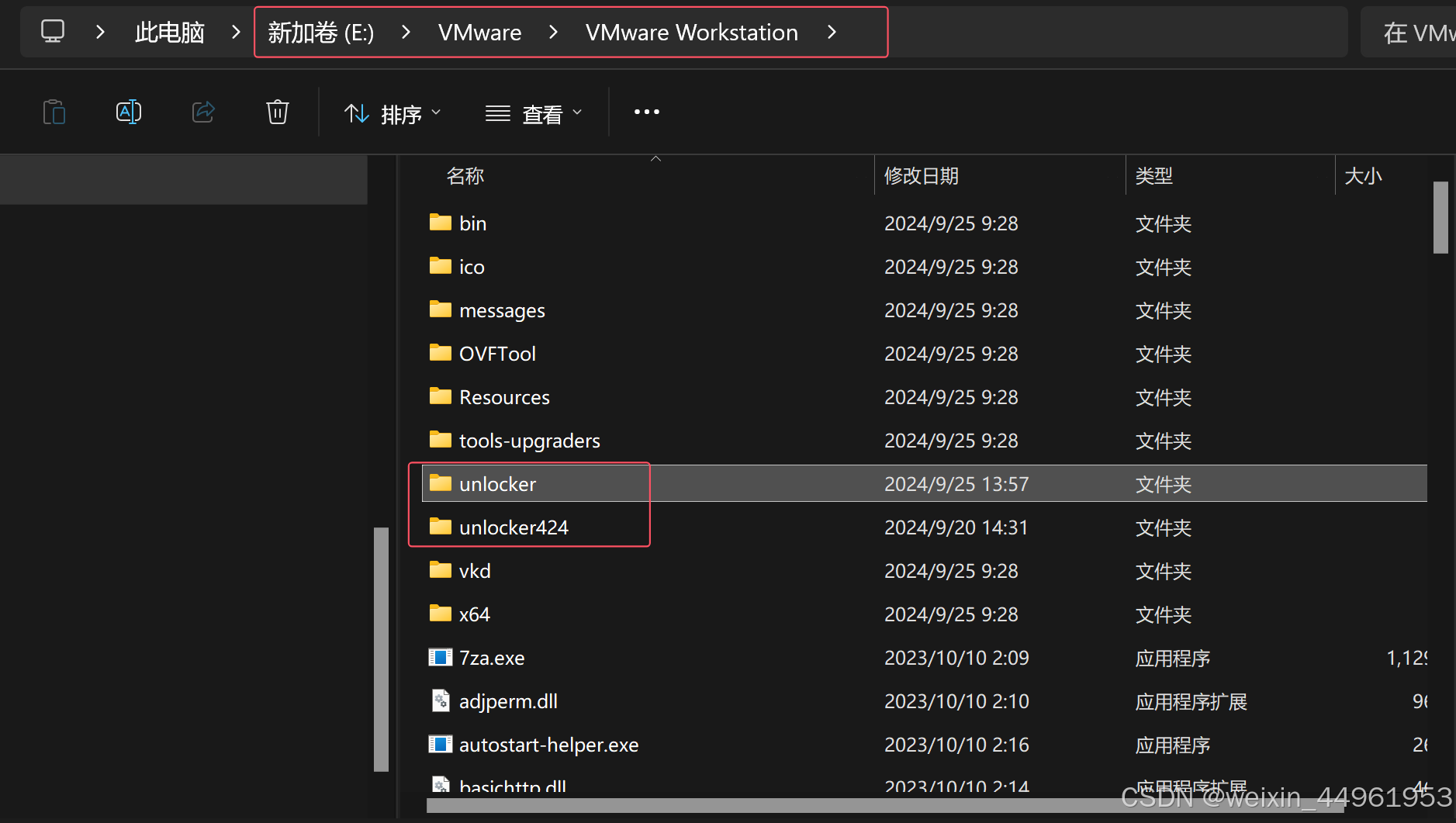Click the Delete trash can icon
The width and height of the screenshot is (1456, 823).
click(x=278, y=112)
